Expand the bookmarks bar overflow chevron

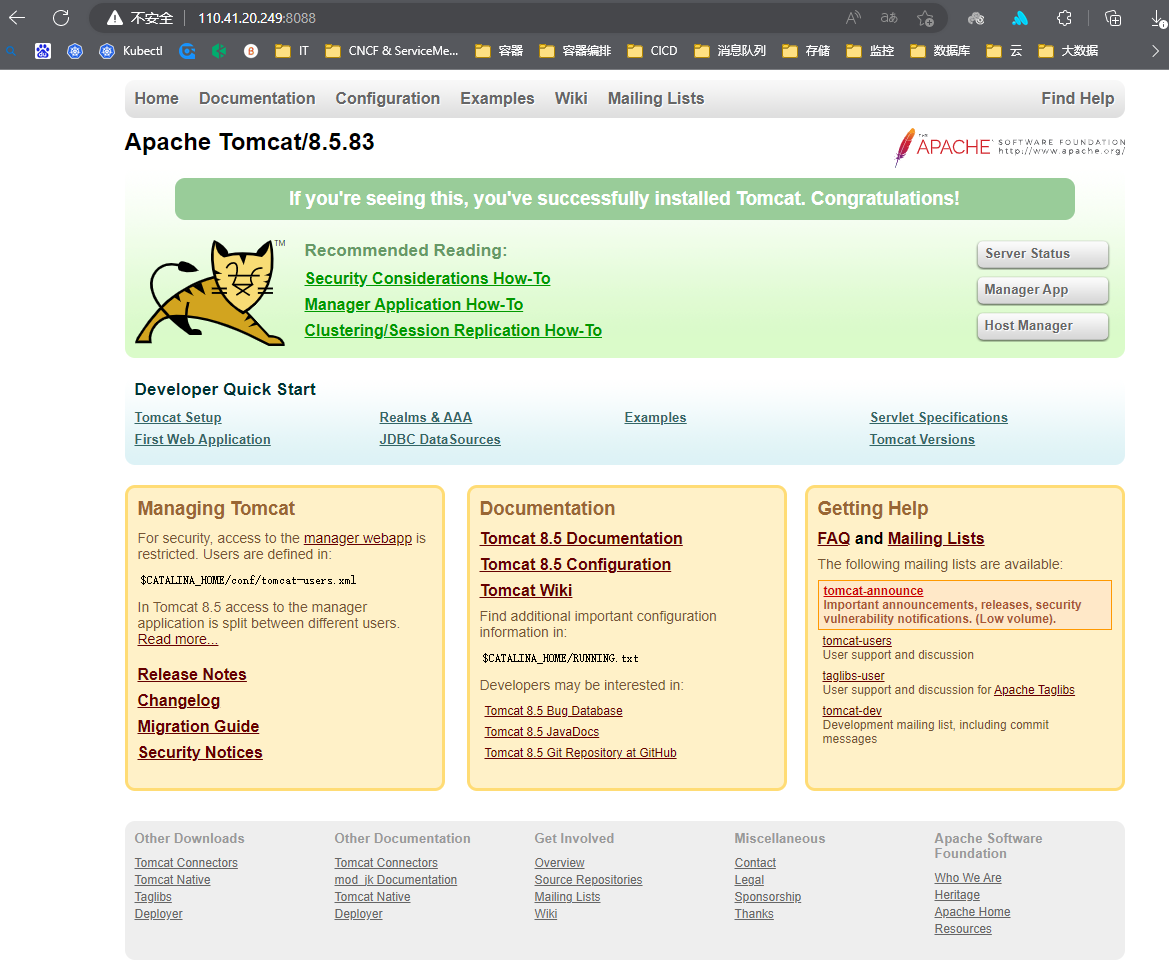1155,51
